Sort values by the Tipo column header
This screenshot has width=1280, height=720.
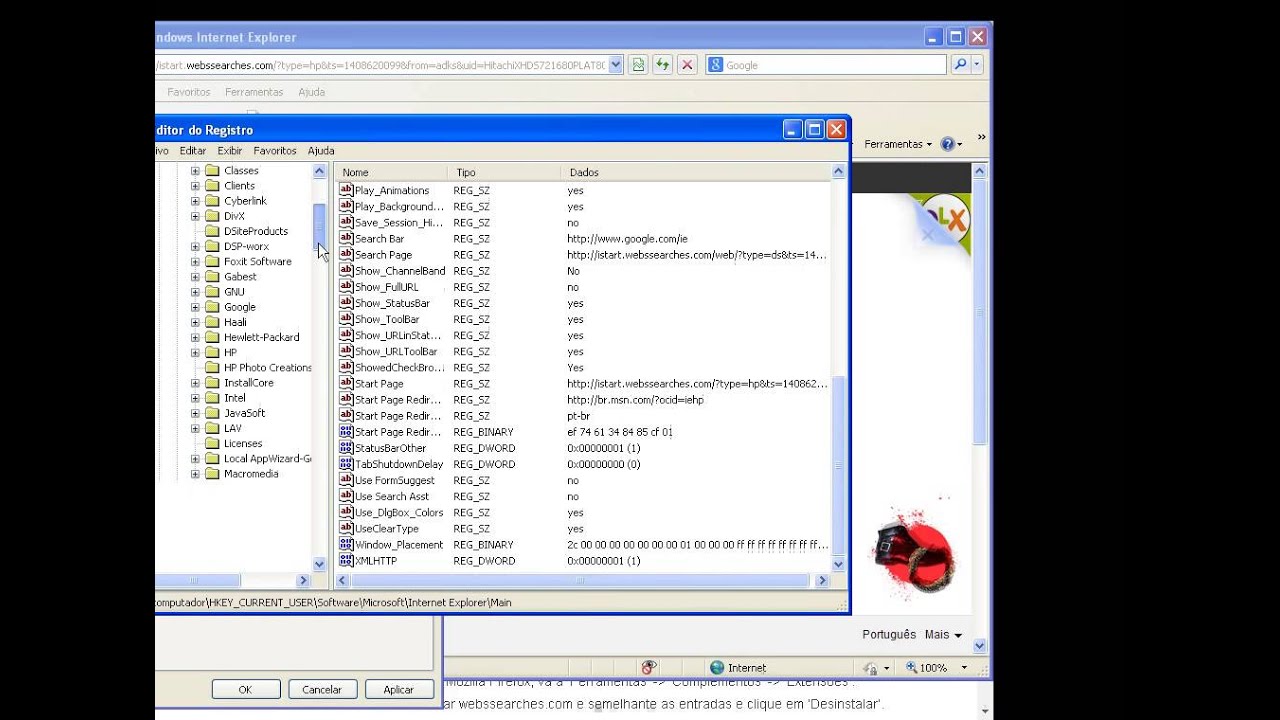[505, 172]
